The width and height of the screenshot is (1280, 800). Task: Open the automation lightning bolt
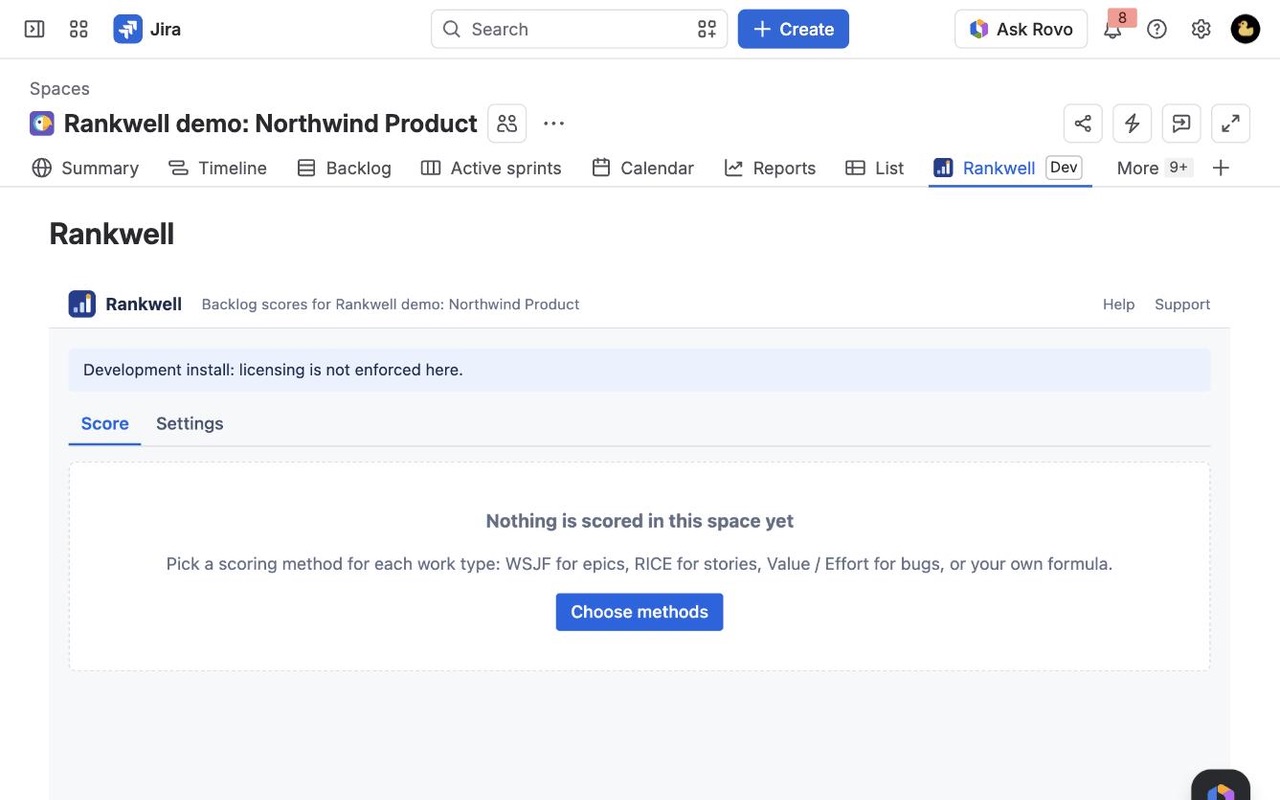[x=1132, y=123]
